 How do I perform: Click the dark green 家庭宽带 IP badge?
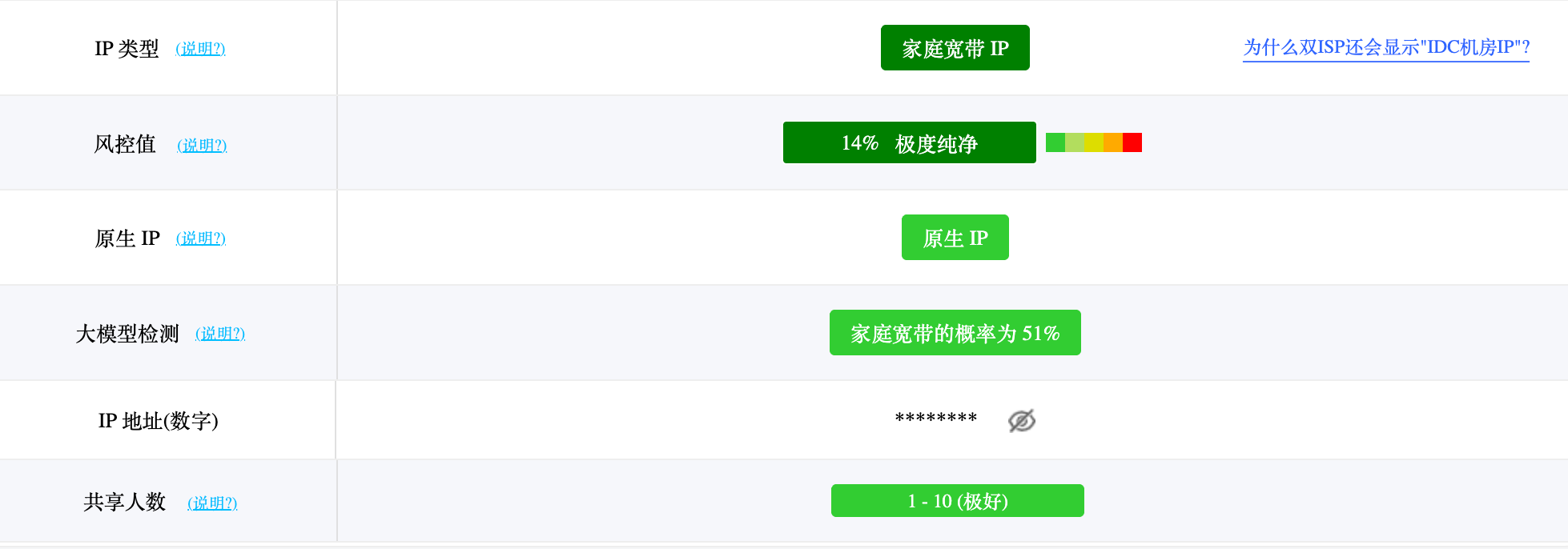955,48
